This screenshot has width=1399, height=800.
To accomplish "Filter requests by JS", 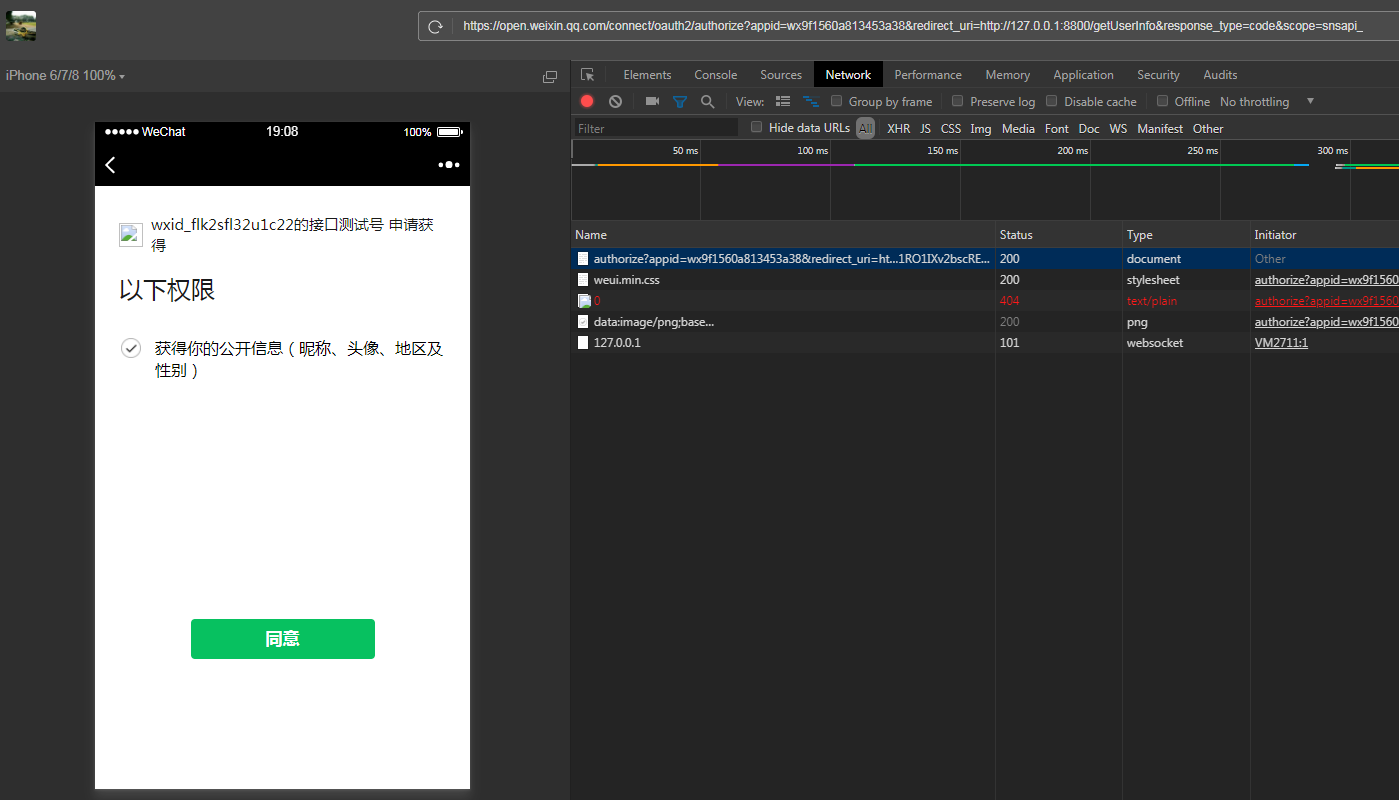I will [x=925, y=128].
